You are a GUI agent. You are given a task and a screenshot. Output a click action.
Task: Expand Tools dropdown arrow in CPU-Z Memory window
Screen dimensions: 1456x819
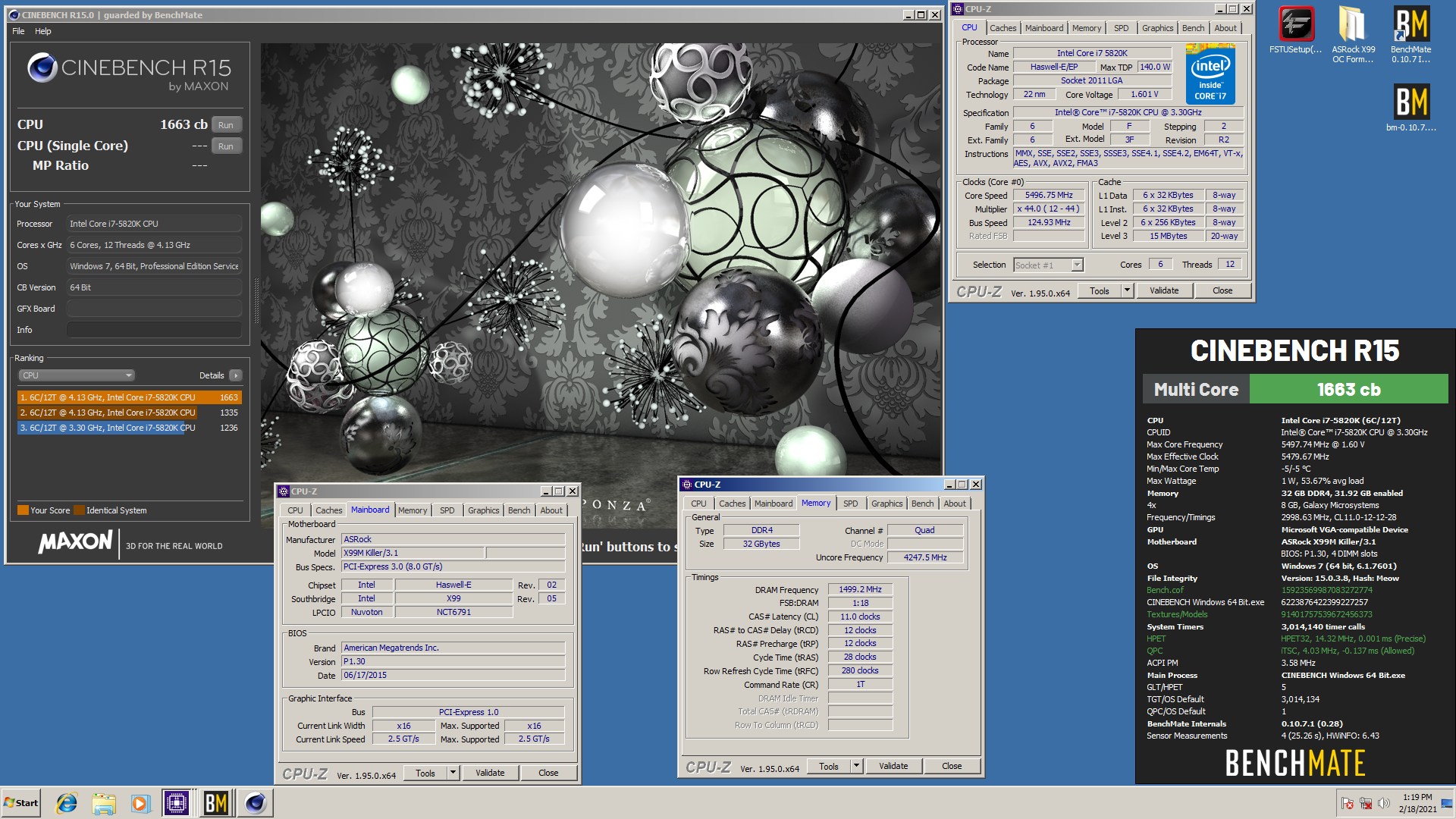pos(857,766)
